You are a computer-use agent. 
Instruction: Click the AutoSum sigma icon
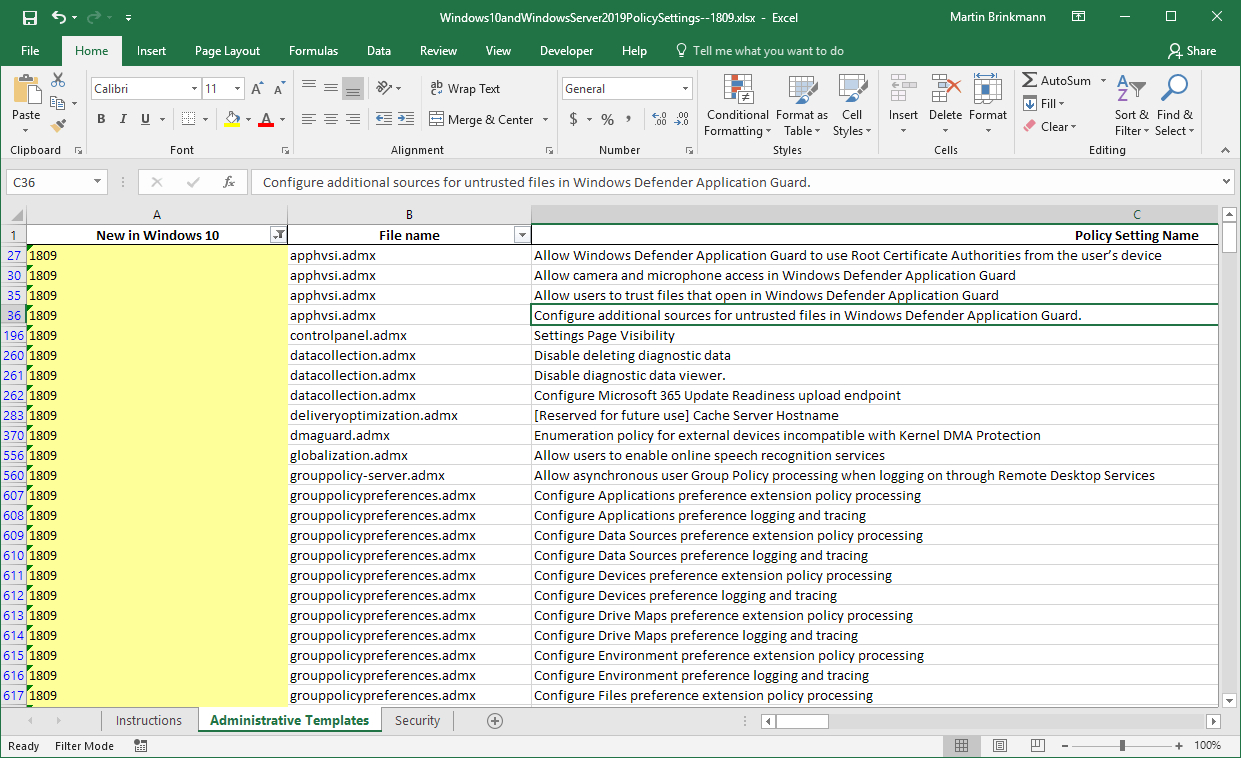1030,80
